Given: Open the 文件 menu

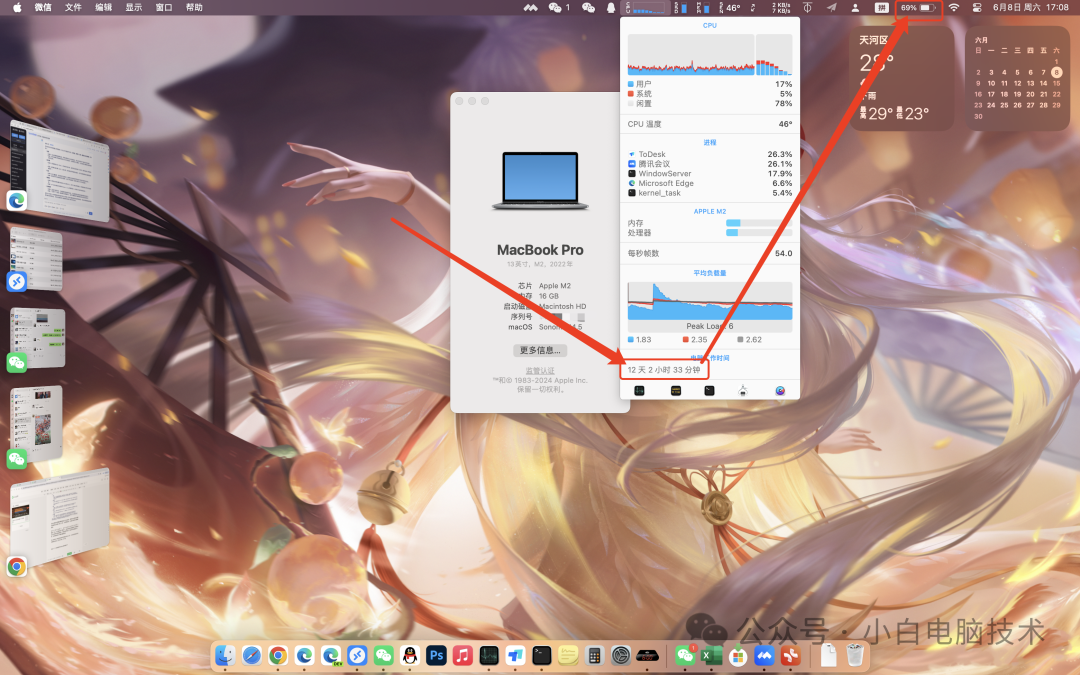Looking at the screenshot, I should (73, 8).
